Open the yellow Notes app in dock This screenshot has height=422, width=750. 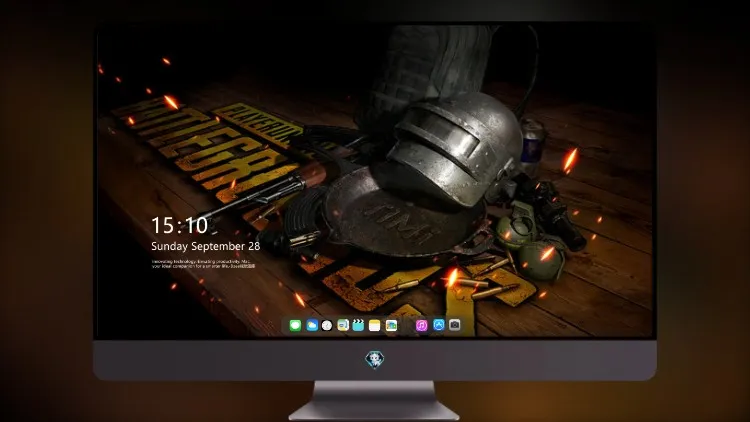point(375,325)
